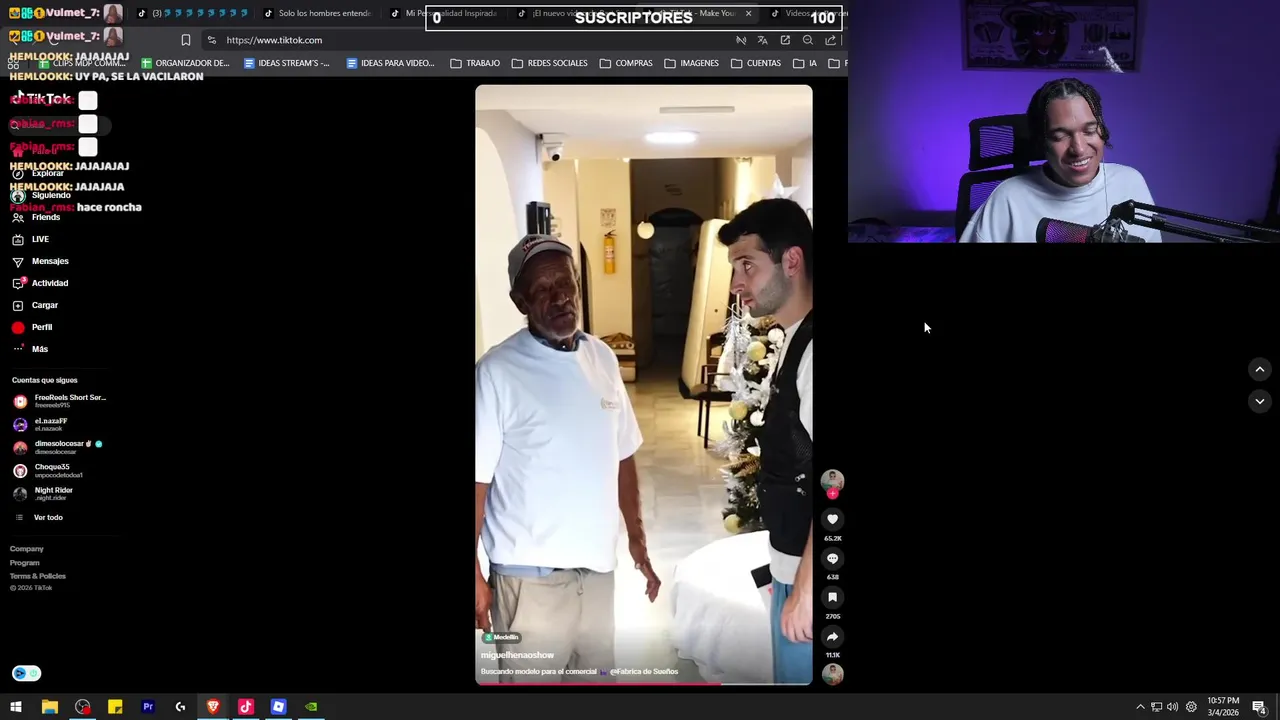1280x720 pixels.
Task: Expand the IA bookmarks folder
Action: [x=805, y=63]
